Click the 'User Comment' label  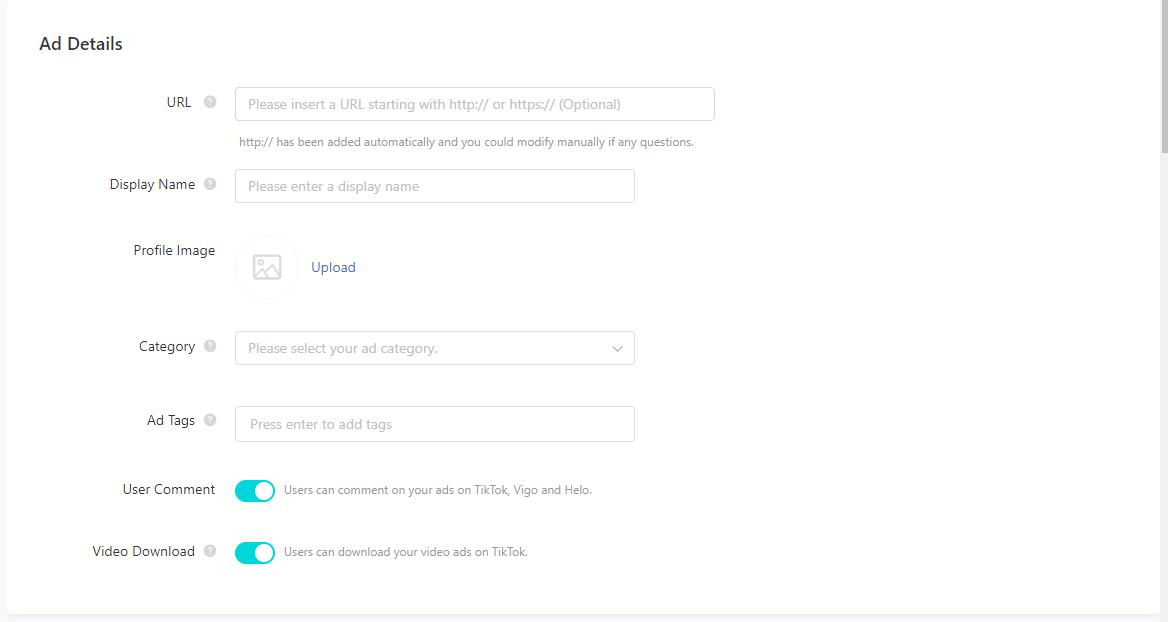point(169,489)
